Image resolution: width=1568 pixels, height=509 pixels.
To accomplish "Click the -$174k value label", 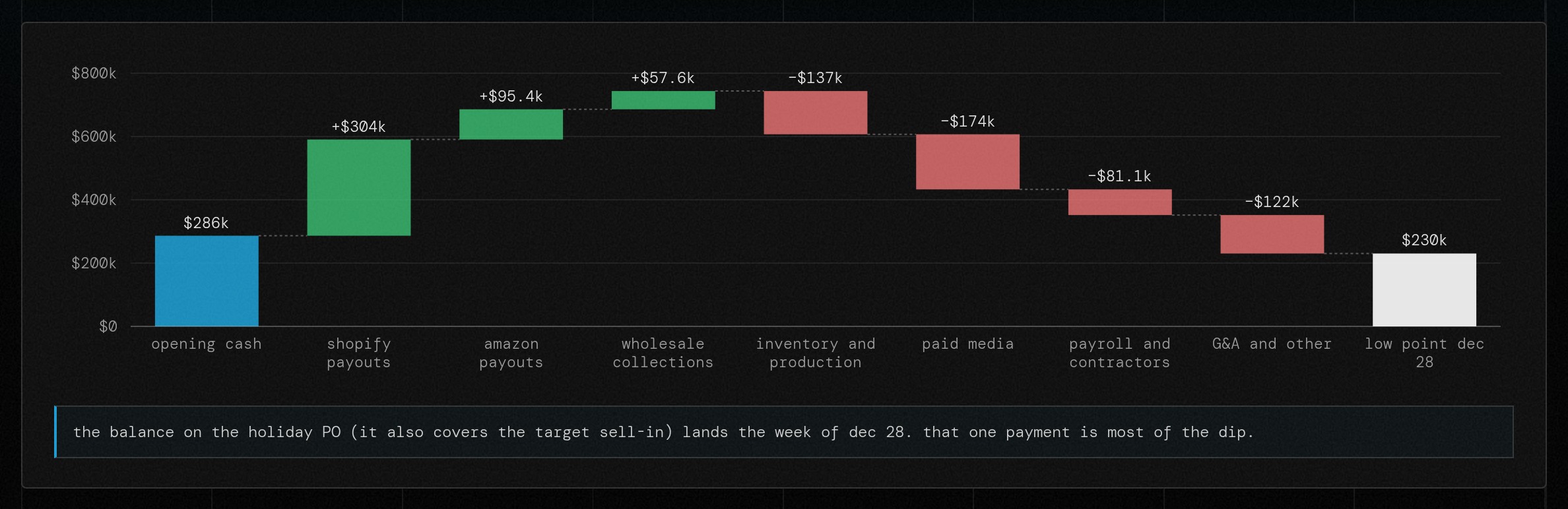I will [x=967, y=121].
